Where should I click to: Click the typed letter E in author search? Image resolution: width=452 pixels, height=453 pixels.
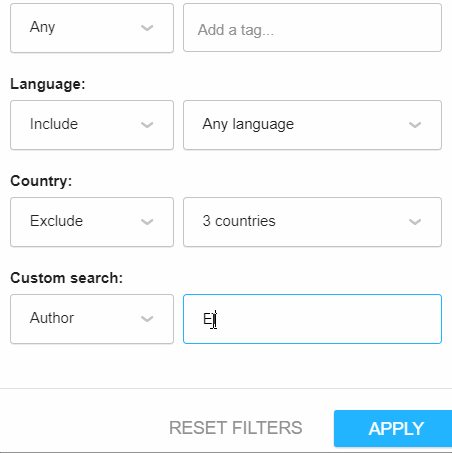207,319
